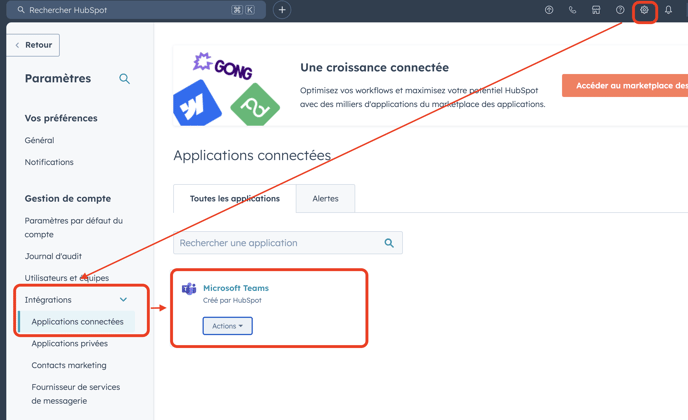
Task: Open the settings gear icon
Action: [x=645, y=10]
